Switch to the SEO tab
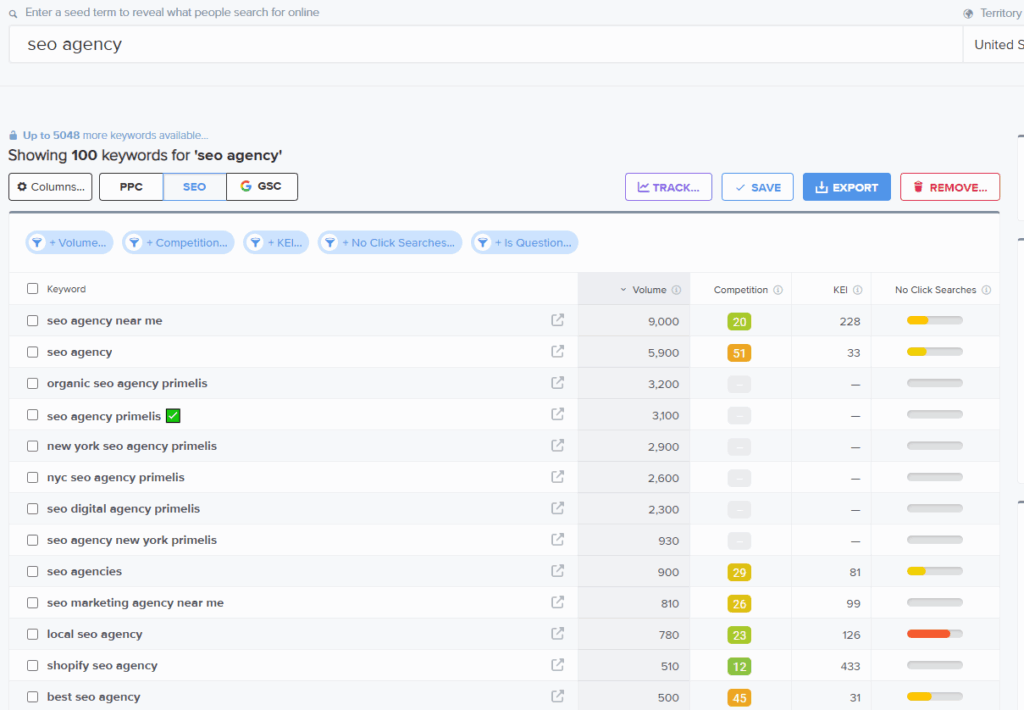Viewport: 1024px width, 710px height. click(195, 187)
